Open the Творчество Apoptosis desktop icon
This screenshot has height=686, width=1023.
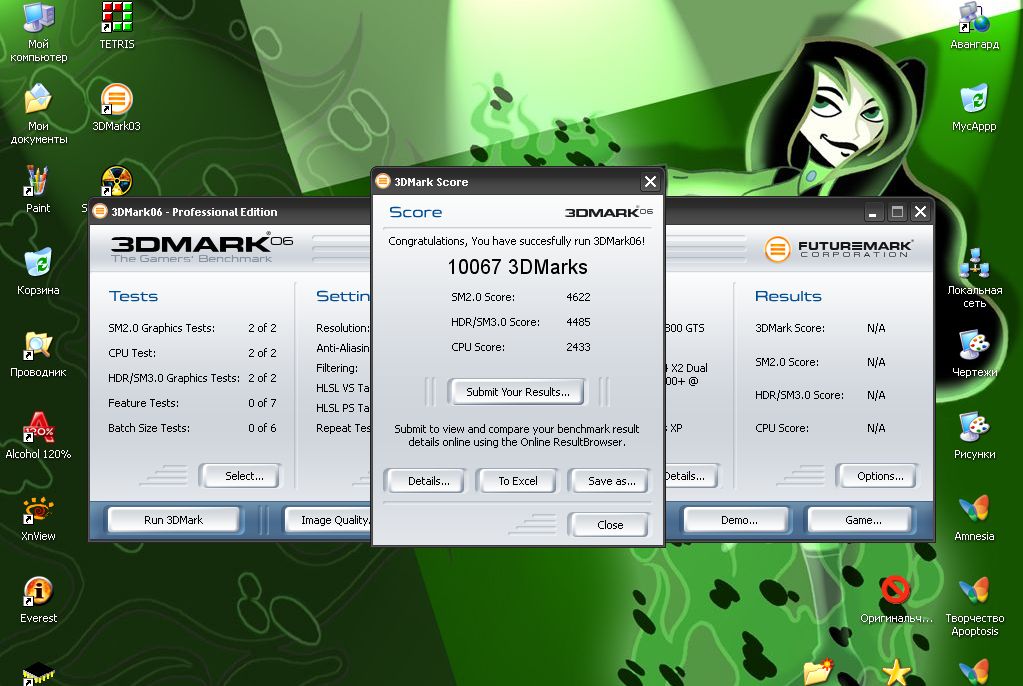975,607
